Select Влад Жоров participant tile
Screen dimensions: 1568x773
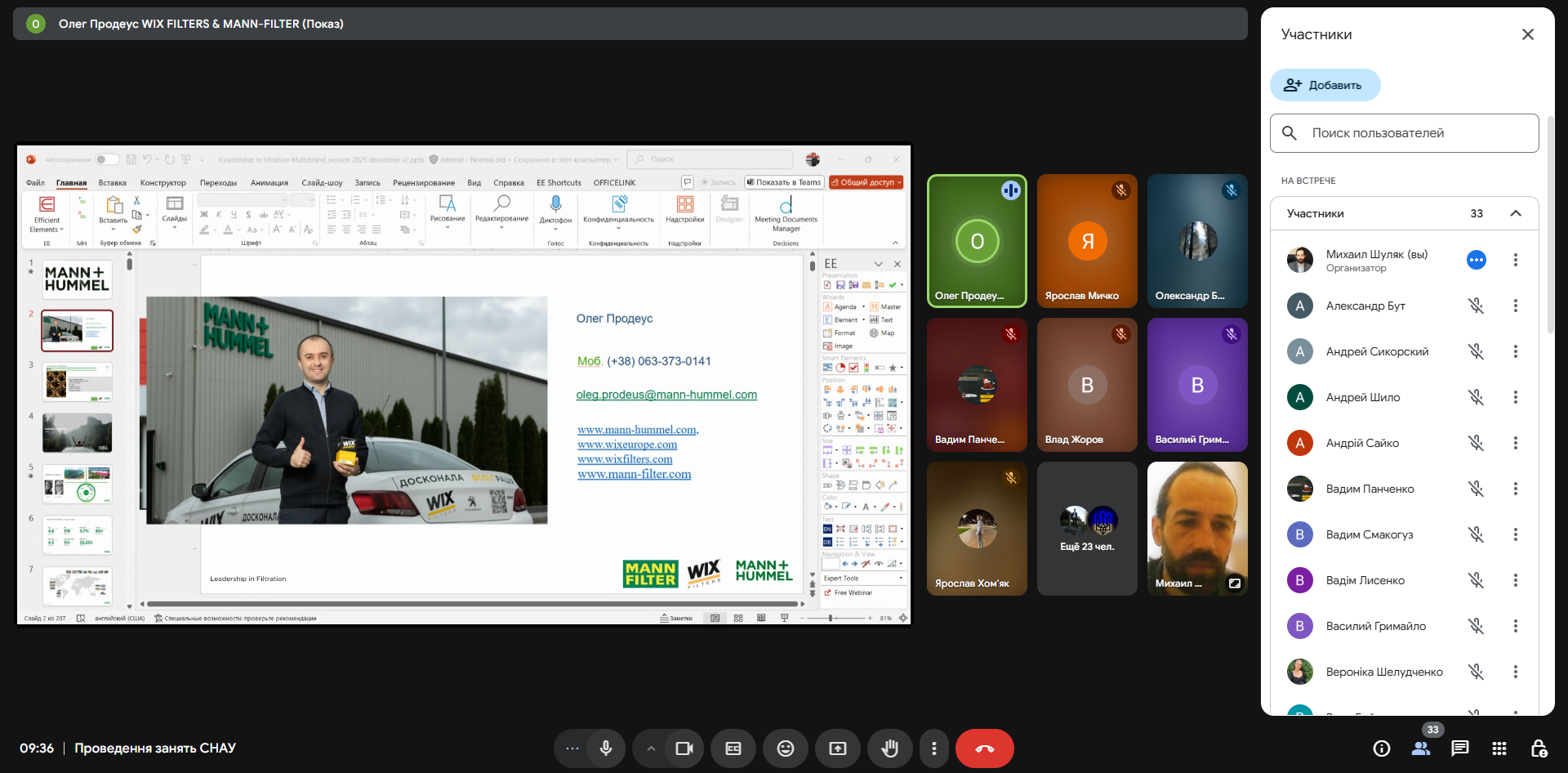[x=1087, y=385]
